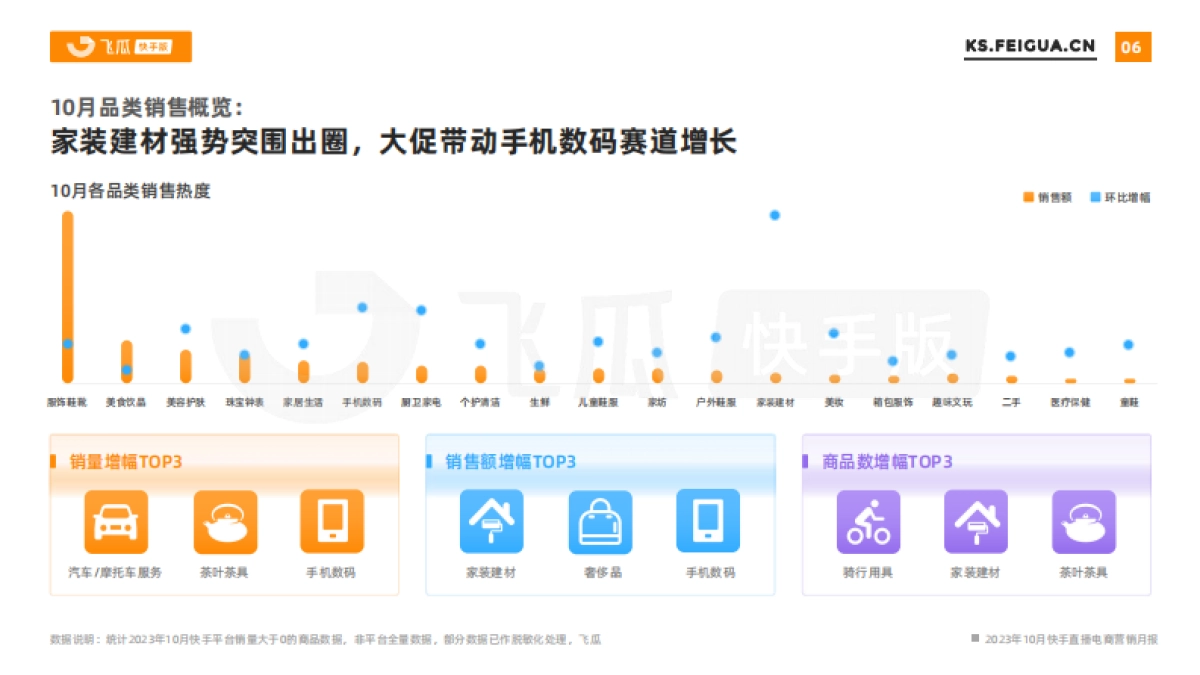Click the paint roller icon for 家装建材

pyautogui.click(x=492, y=520)
